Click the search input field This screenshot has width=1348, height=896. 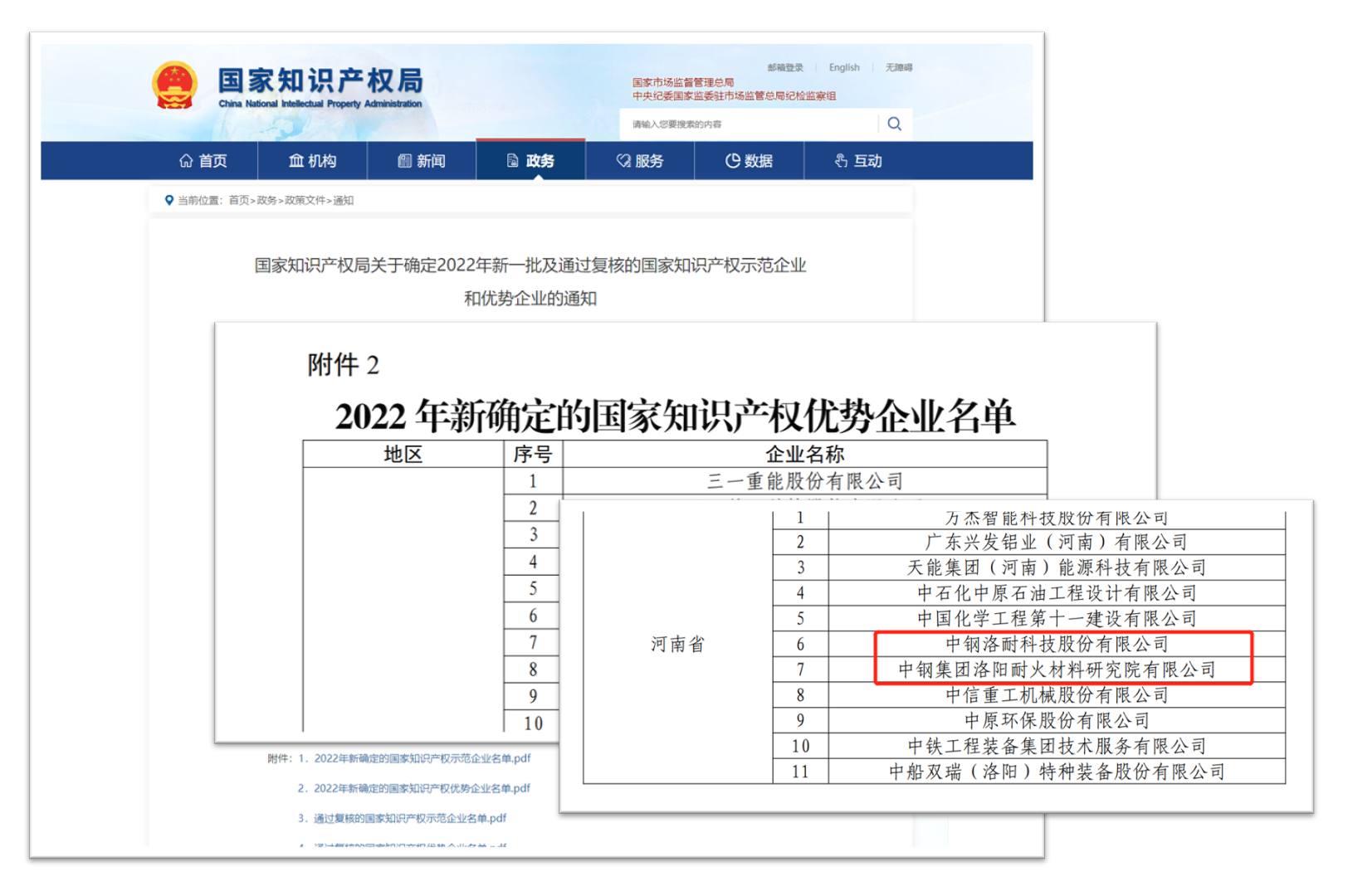click(x=749, y=124)
